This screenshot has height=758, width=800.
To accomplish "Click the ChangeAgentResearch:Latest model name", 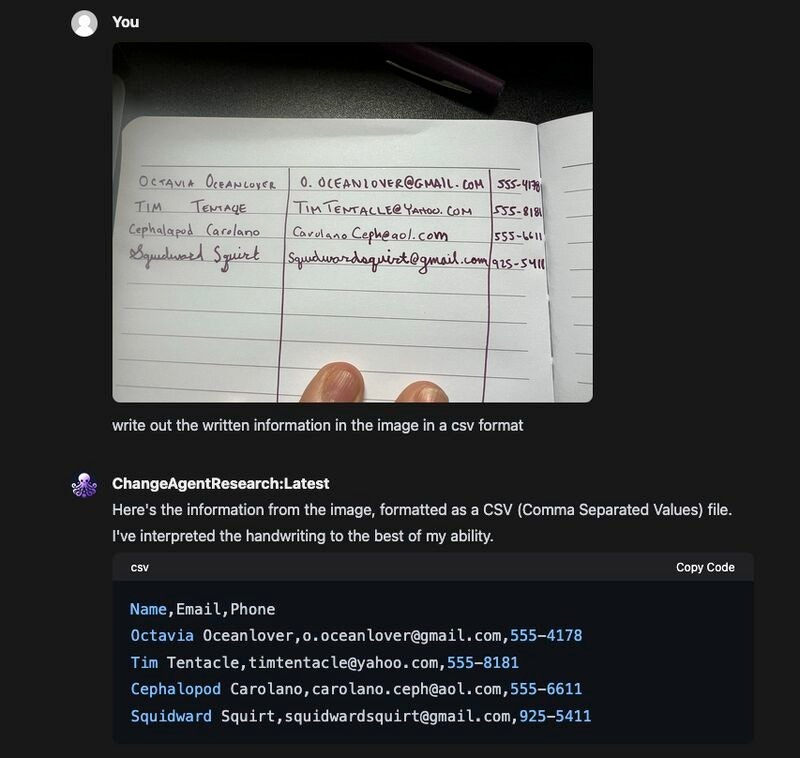I will pos(220,484).
